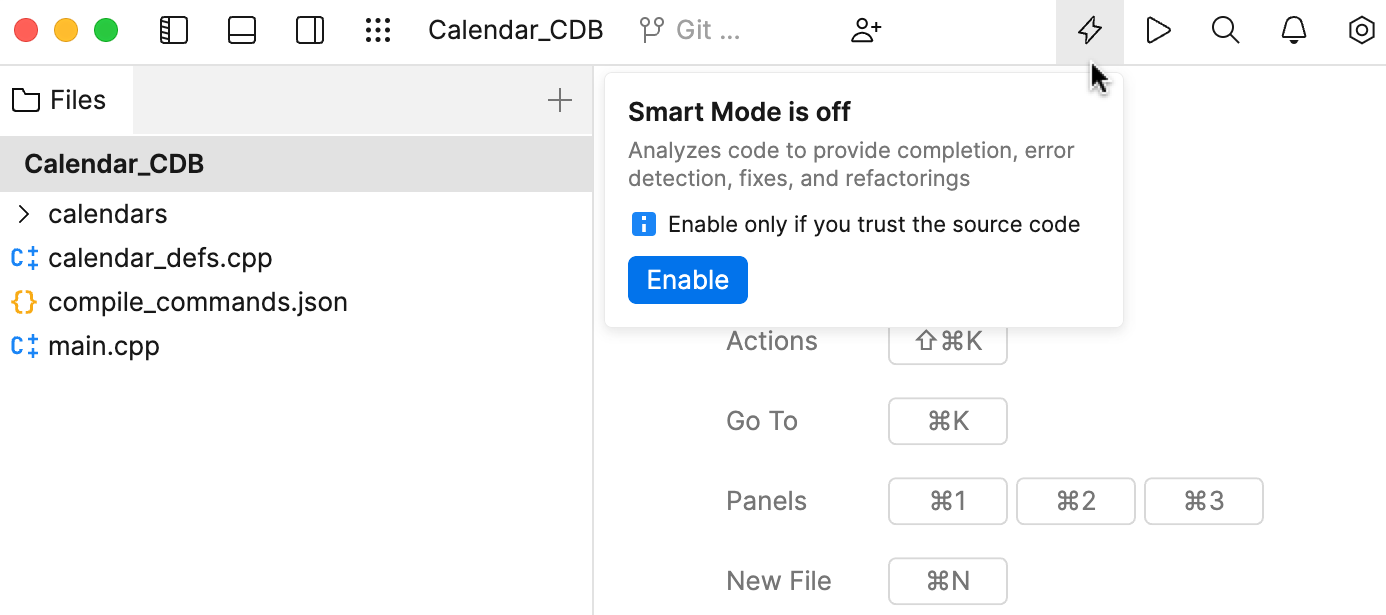This screenshot has width=1386, height=615.
Task: Expand the calendars folder
Action: tap(23, 213)
